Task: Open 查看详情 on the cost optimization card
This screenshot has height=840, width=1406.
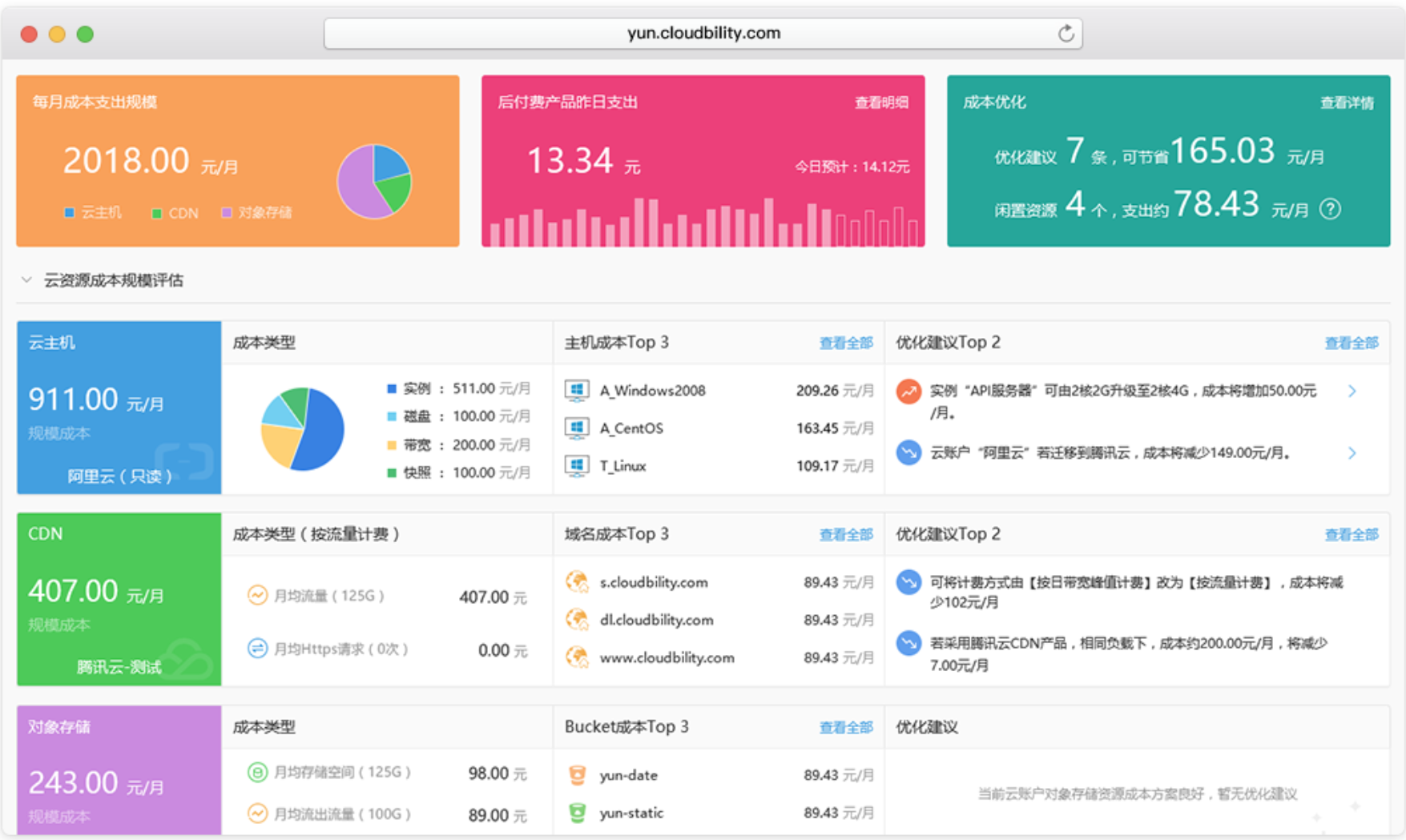Action: tap(1346, 102)
